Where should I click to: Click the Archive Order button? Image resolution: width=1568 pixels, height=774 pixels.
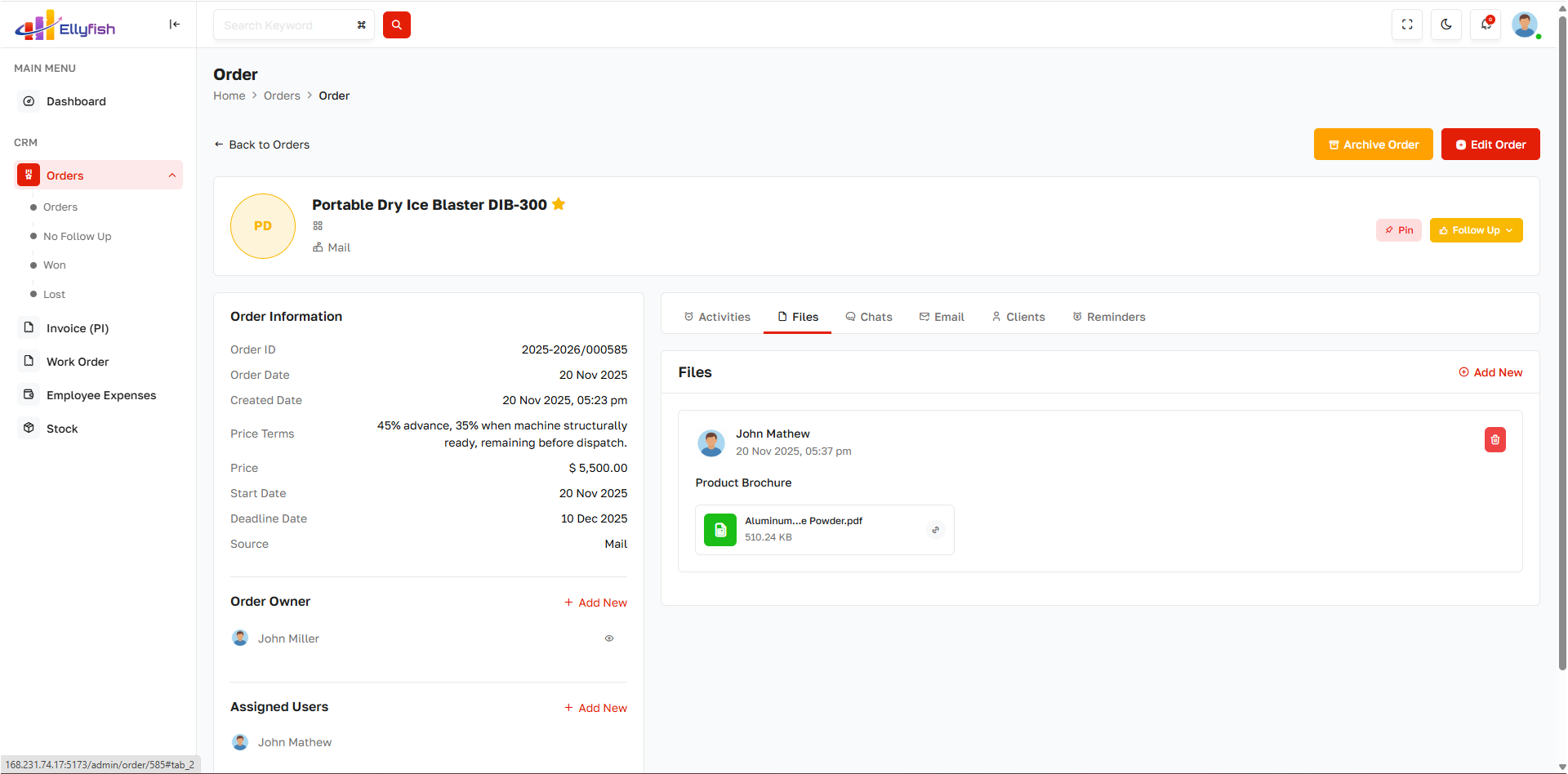coord(1373,145)
